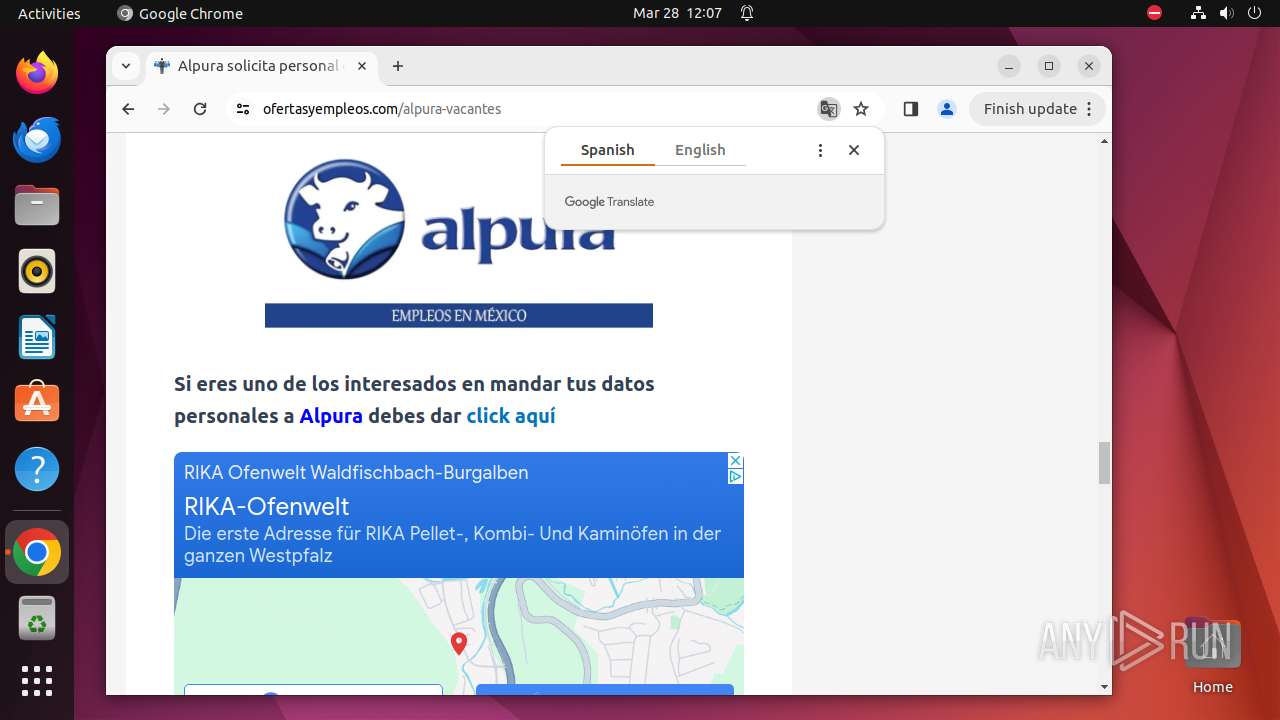Open a new browser tab
Screen dimensions: 1280x720
(398, 66)
